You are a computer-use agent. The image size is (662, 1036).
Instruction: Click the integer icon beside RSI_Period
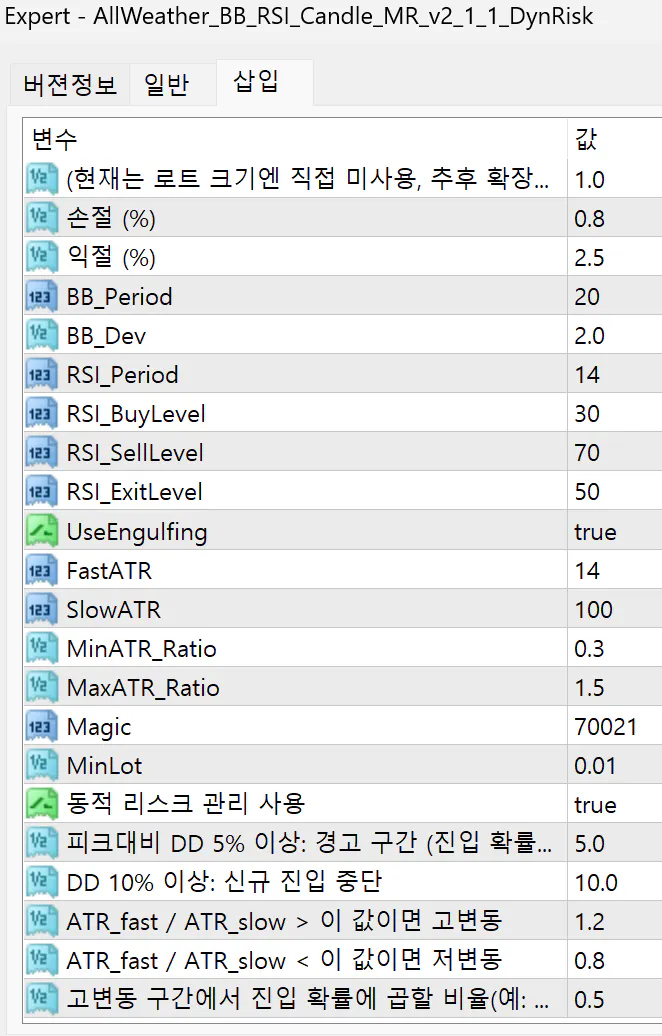41,374
